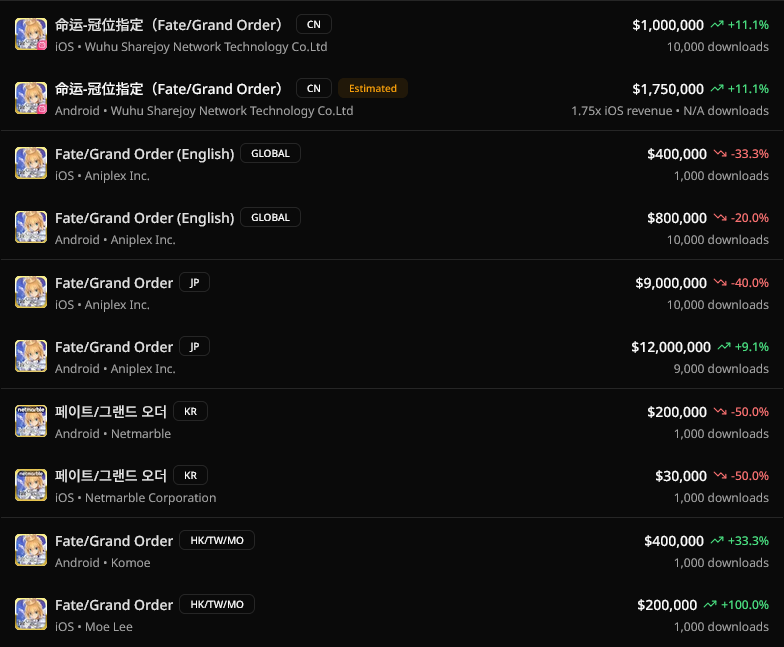Click the Netmarble Corporation iOS KR app icon
The width and height of the screenshot is (784, 647).
tap(31, 485)
